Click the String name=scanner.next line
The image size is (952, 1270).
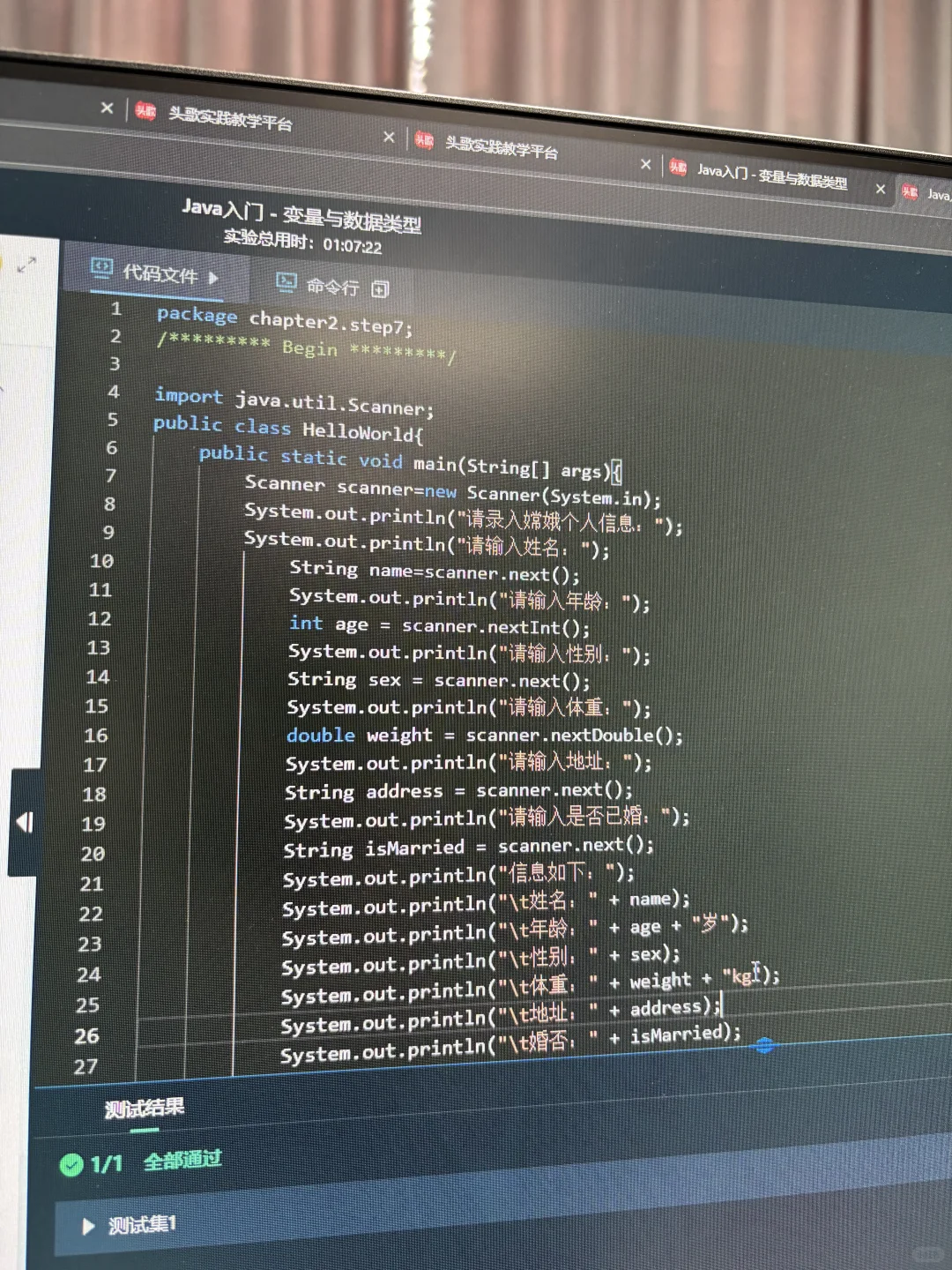pyautogui.click(x=435, y=571)
